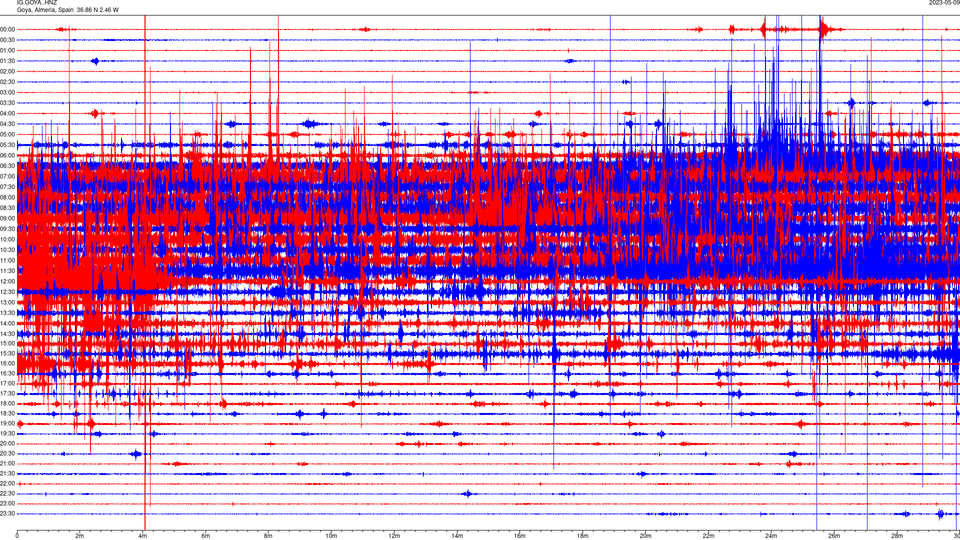Select the 01:00 trace time label
The width and height of the screenshot is (960, 540).
[8, 50]
